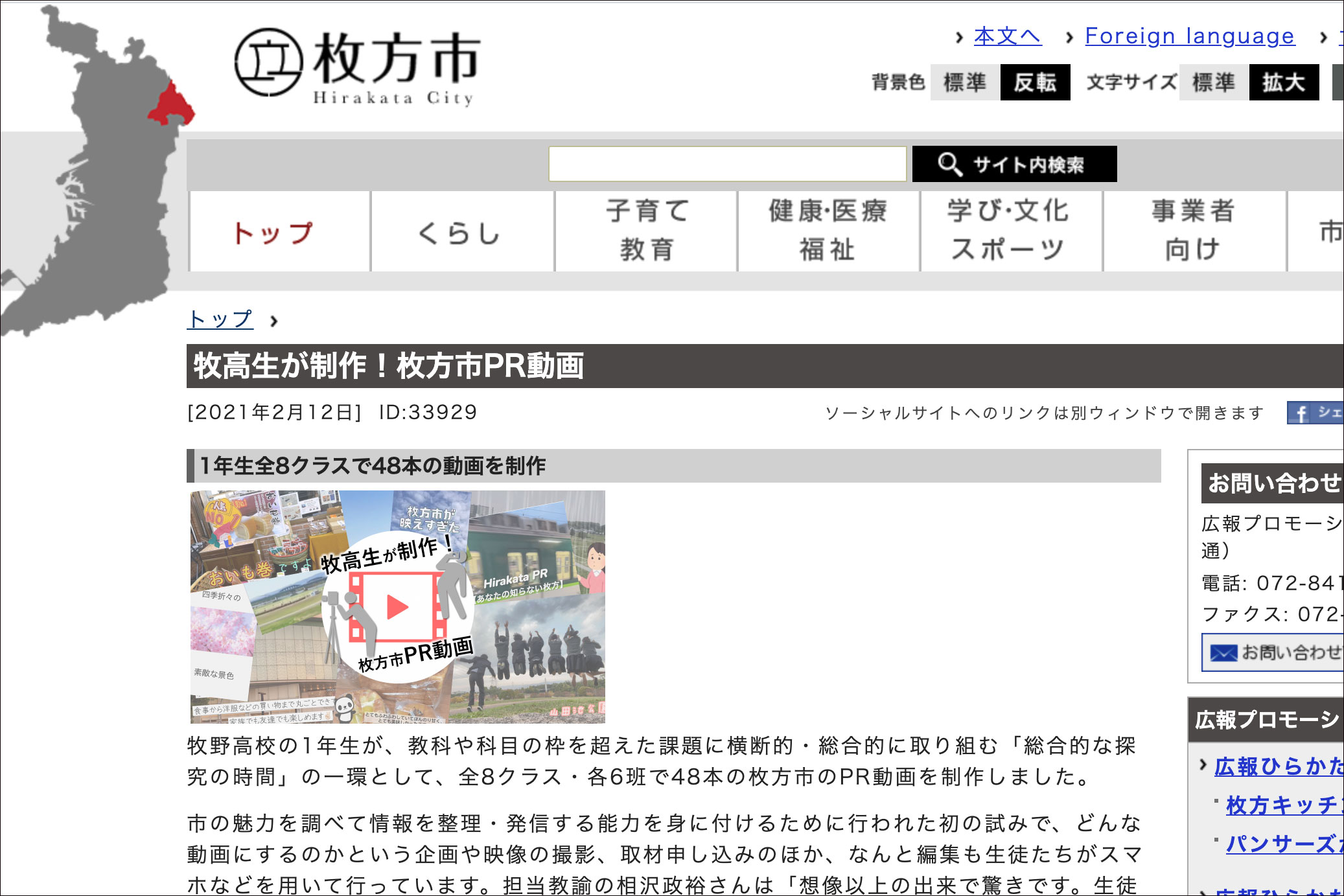Screen dimensions: 1344x896
Task: Switch background color to 反転
Action: pyautogui.click(x=1034, y=82)
